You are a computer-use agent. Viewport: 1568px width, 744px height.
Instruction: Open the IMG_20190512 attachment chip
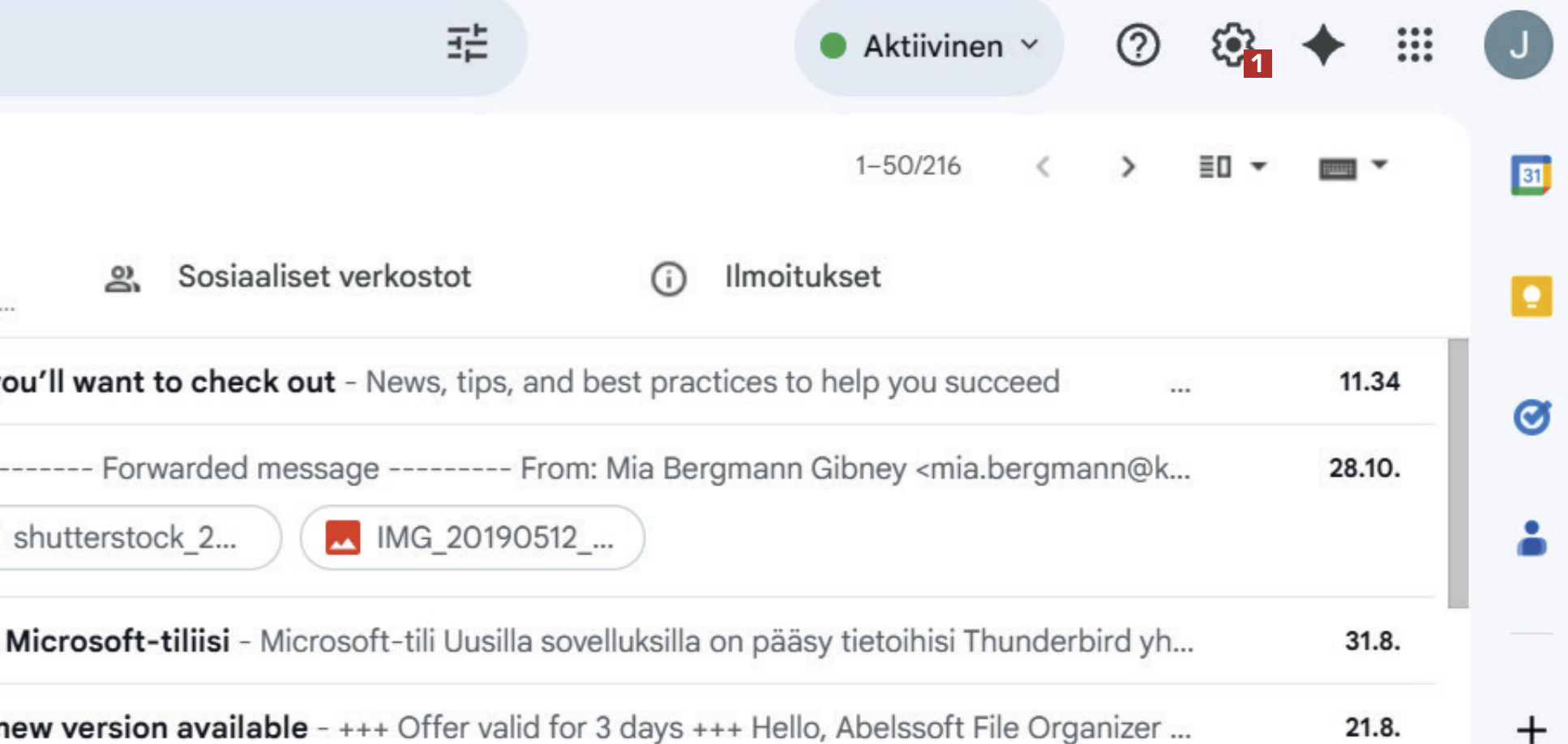(472, 537)
